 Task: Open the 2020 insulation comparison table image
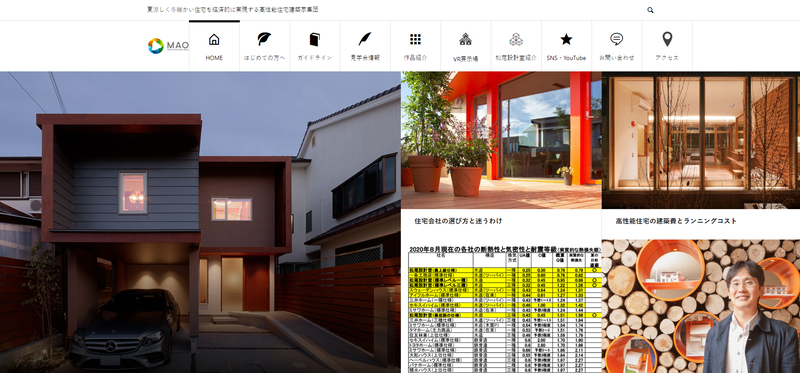click(x=501, y=306)
